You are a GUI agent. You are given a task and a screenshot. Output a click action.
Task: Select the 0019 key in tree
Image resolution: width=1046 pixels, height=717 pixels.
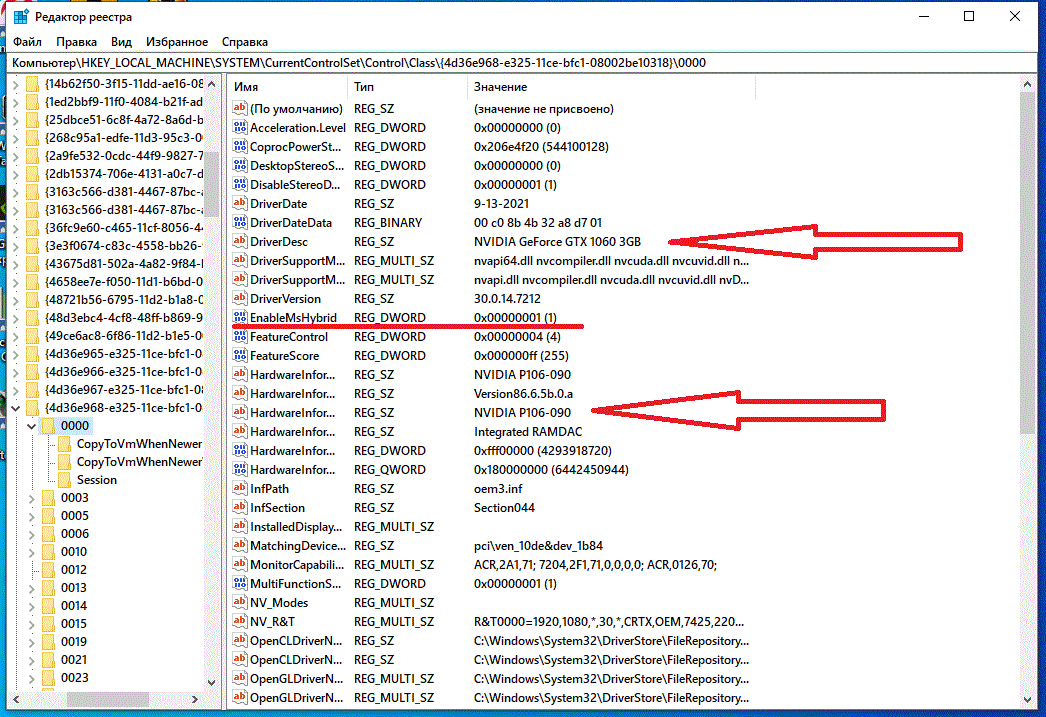coord(74,642)
